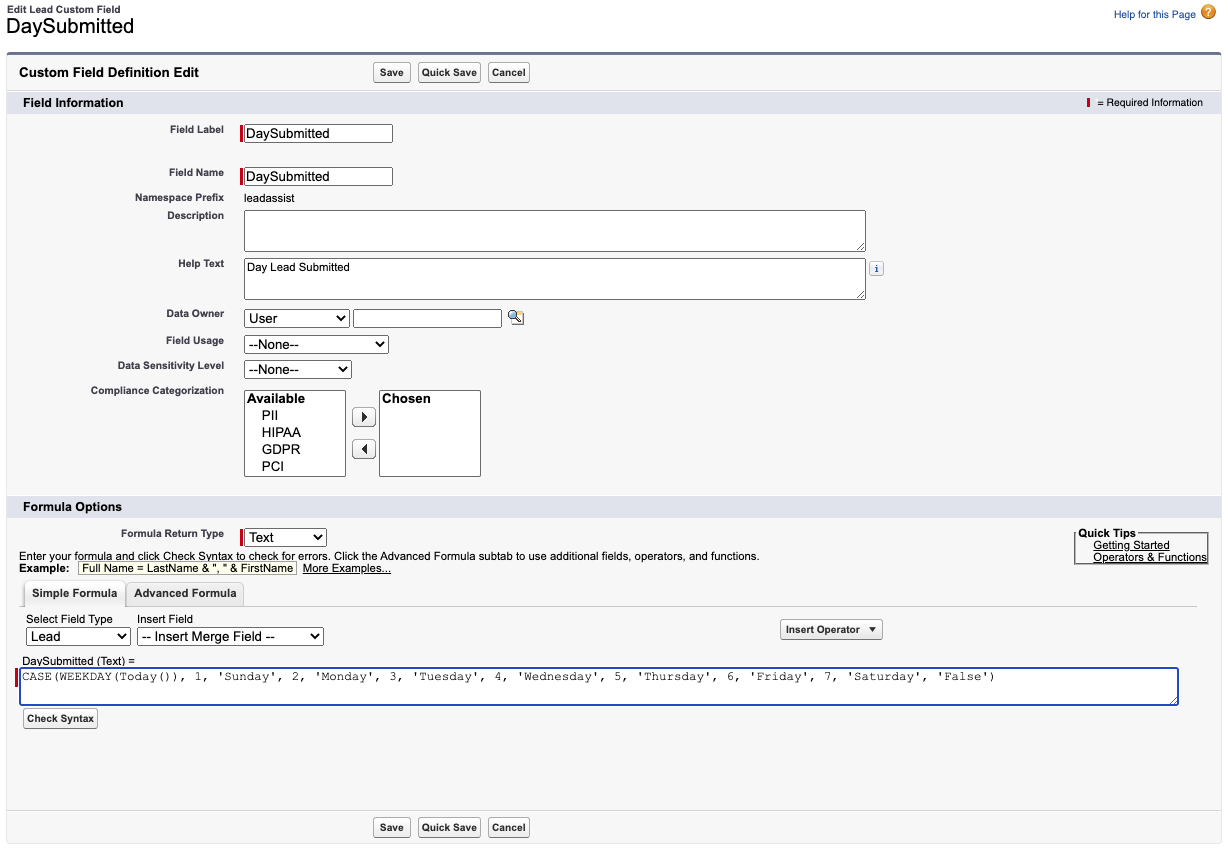
Task: Open the Data Sensitivity Level dropdown
Action: [x=298, y=370]
